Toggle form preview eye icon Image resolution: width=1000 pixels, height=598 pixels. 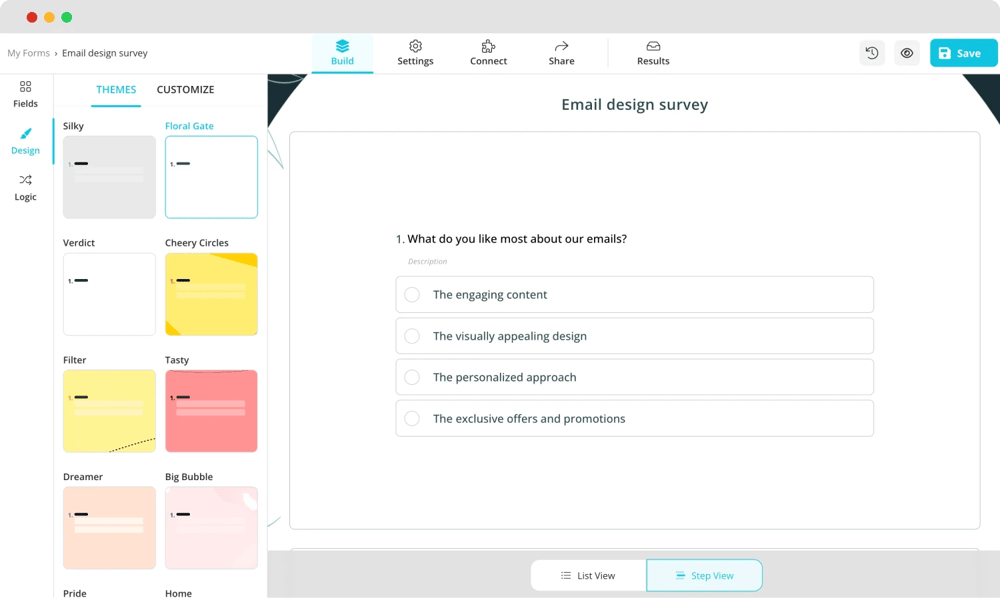click(907, 53)
